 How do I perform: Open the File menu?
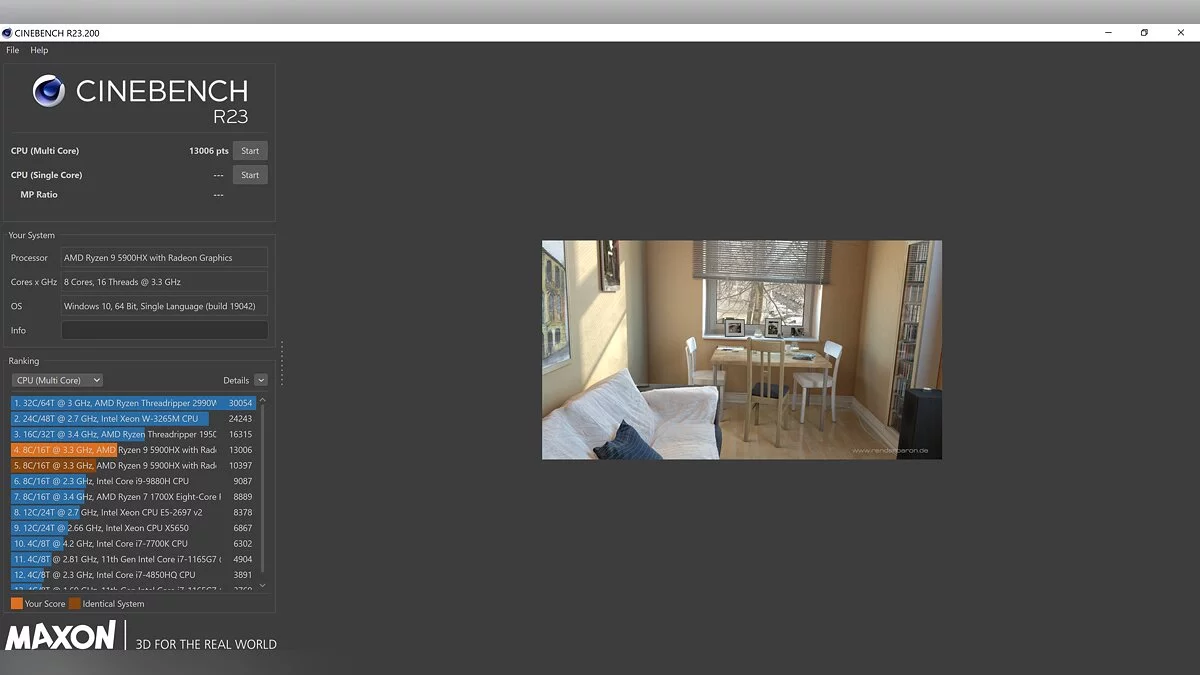click(12, 50)
